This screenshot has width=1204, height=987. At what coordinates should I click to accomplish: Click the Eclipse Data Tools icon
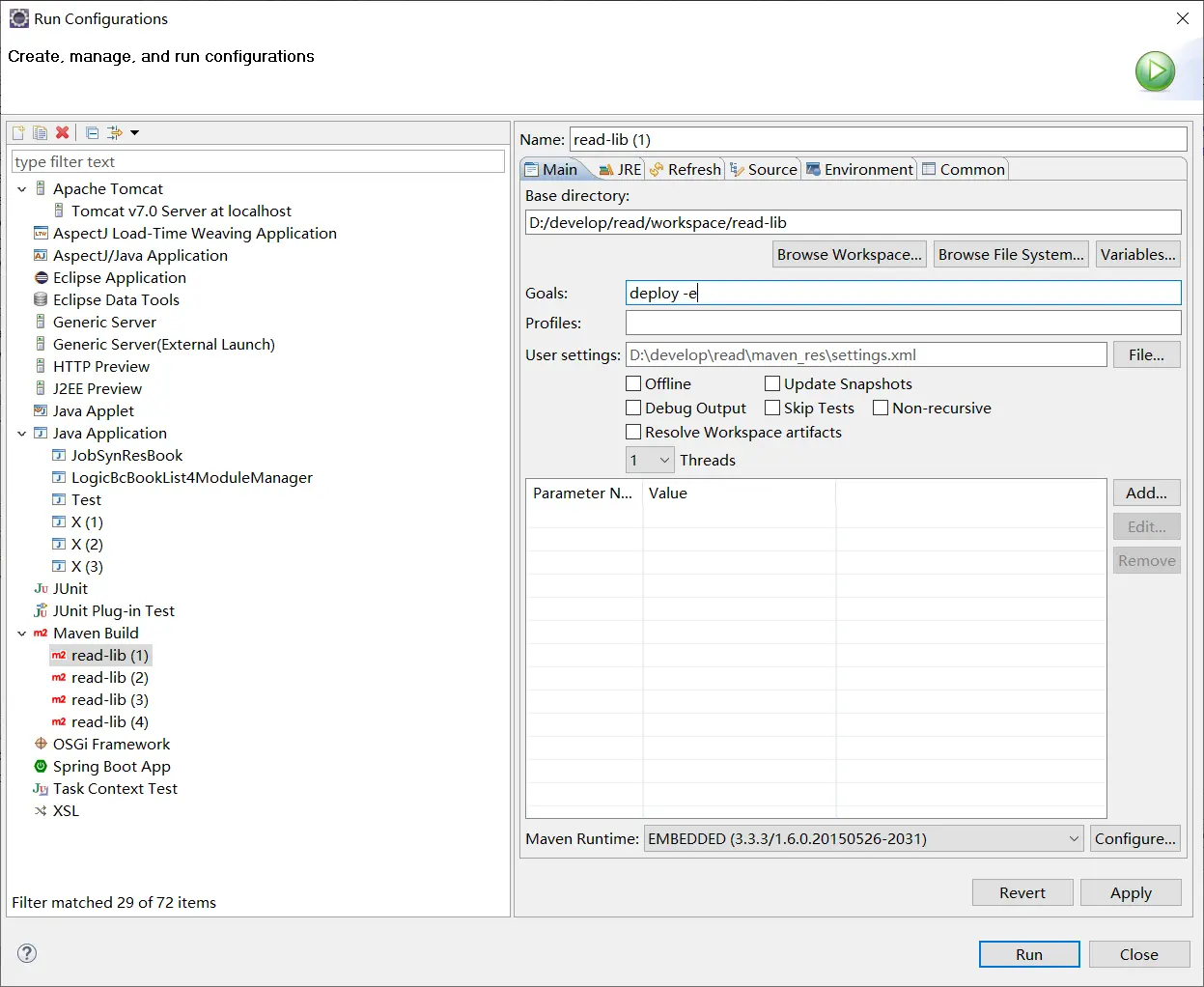(41, 299)
